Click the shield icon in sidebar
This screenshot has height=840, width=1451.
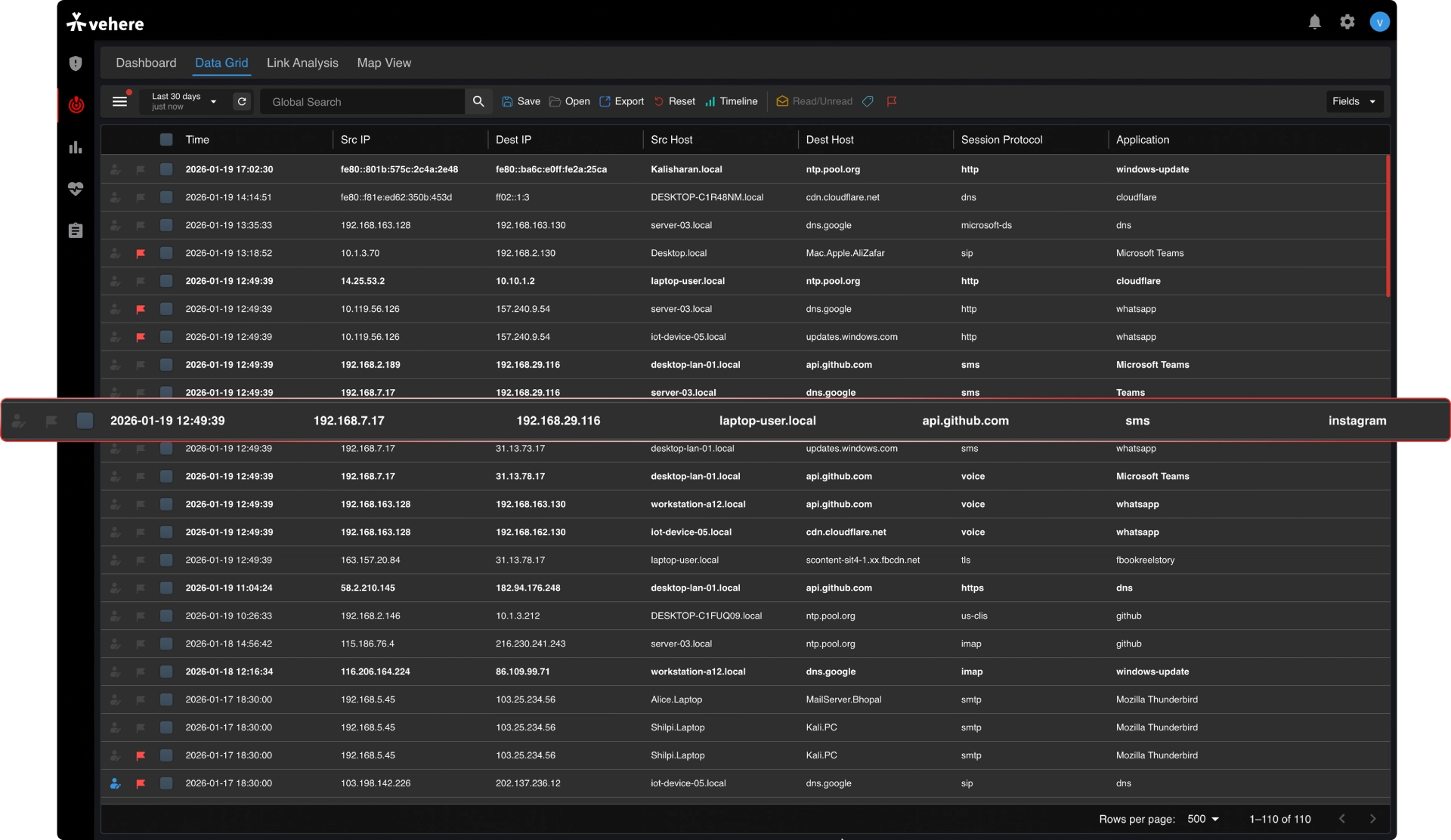tap(76, 63)
